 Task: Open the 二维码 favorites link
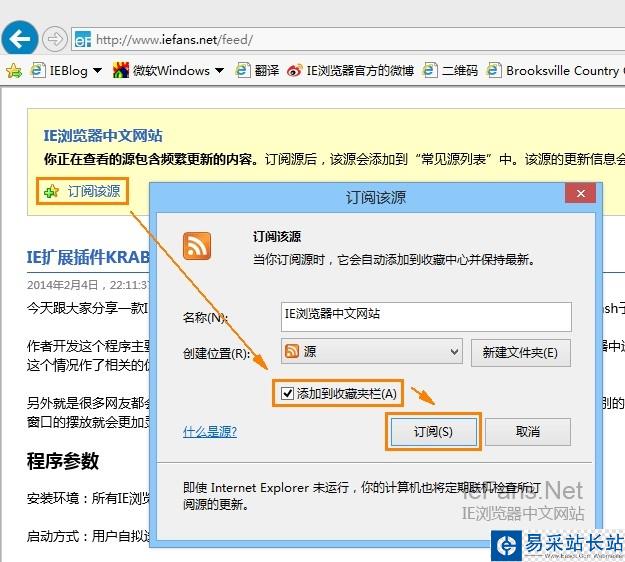coord(450,71)
